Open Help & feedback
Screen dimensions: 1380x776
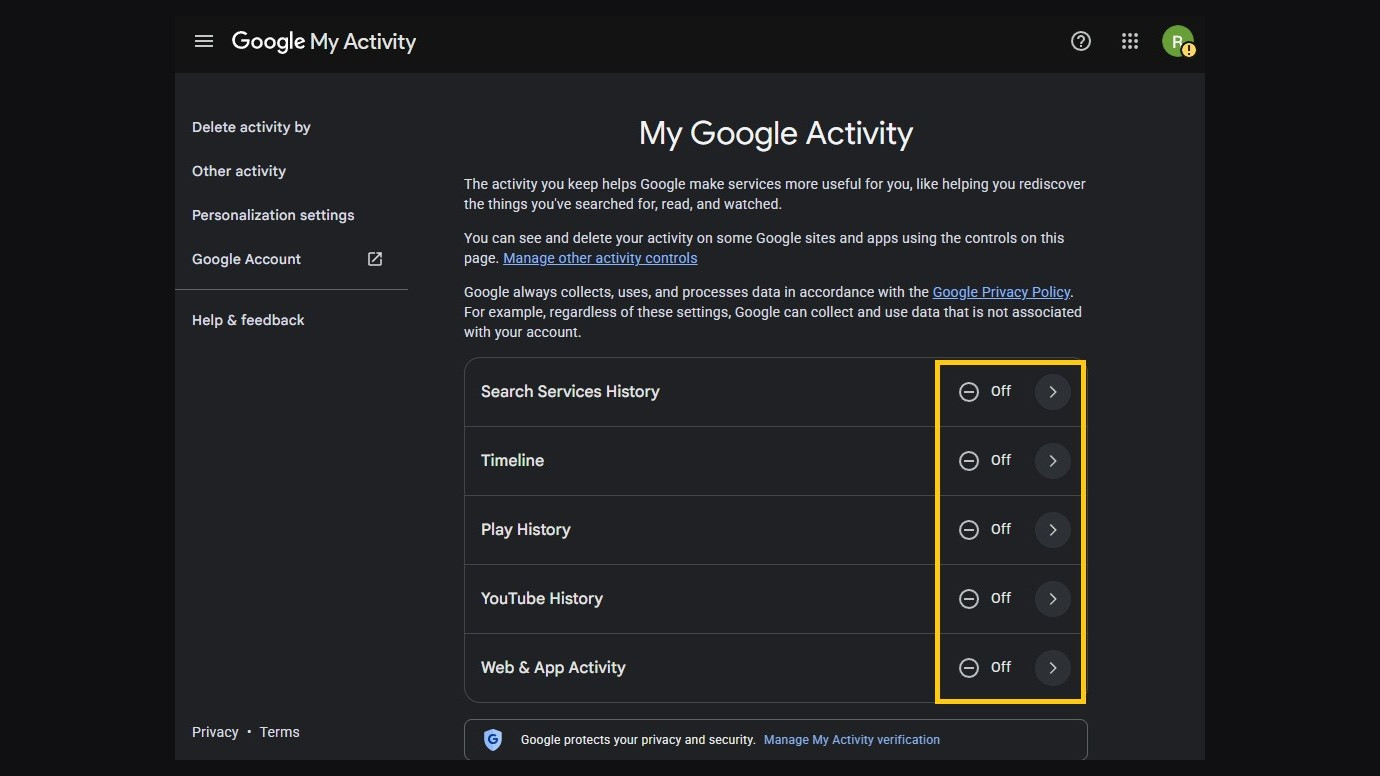(x=248, y=320)
